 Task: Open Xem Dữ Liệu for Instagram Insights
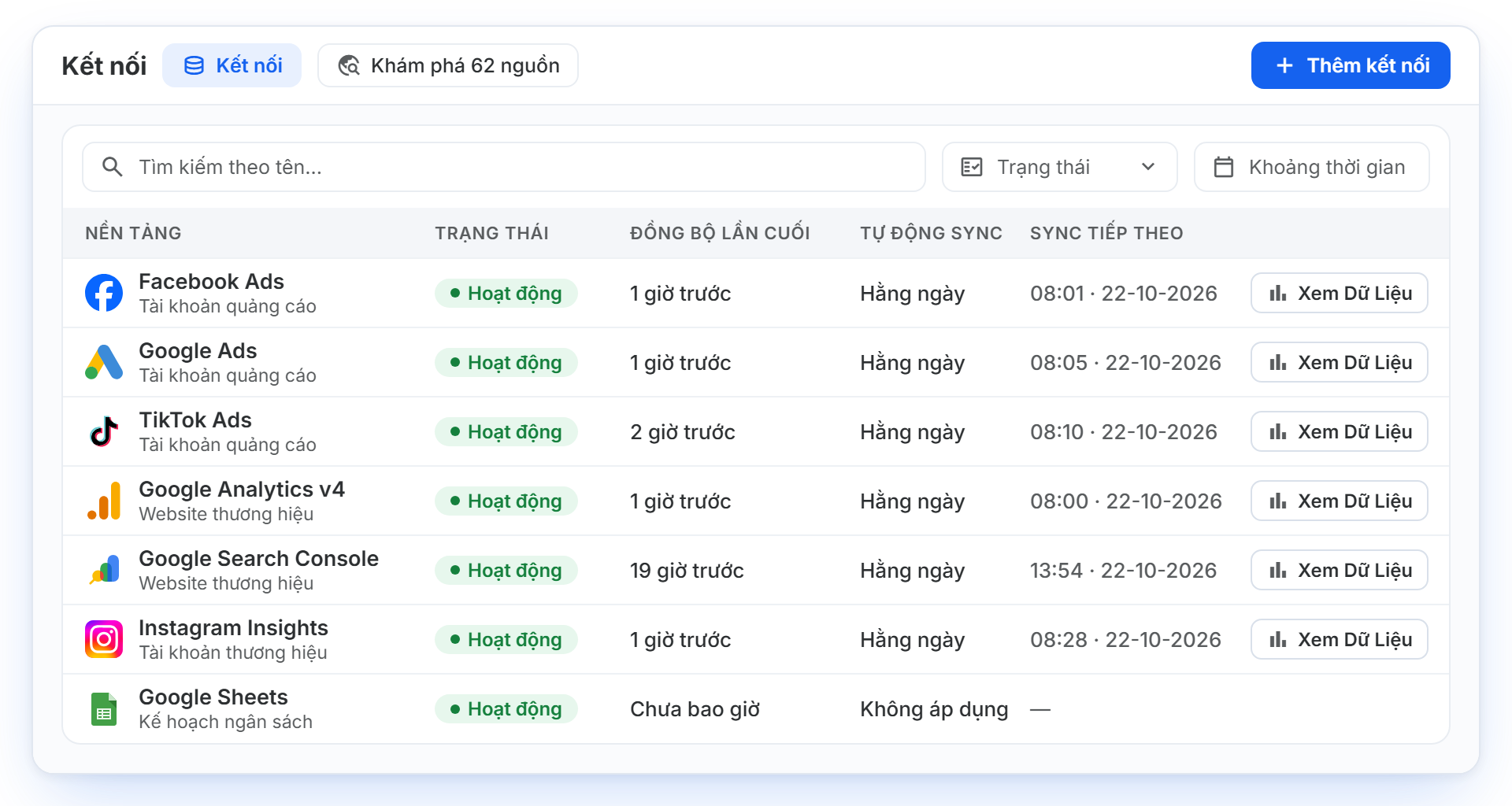1339,639
